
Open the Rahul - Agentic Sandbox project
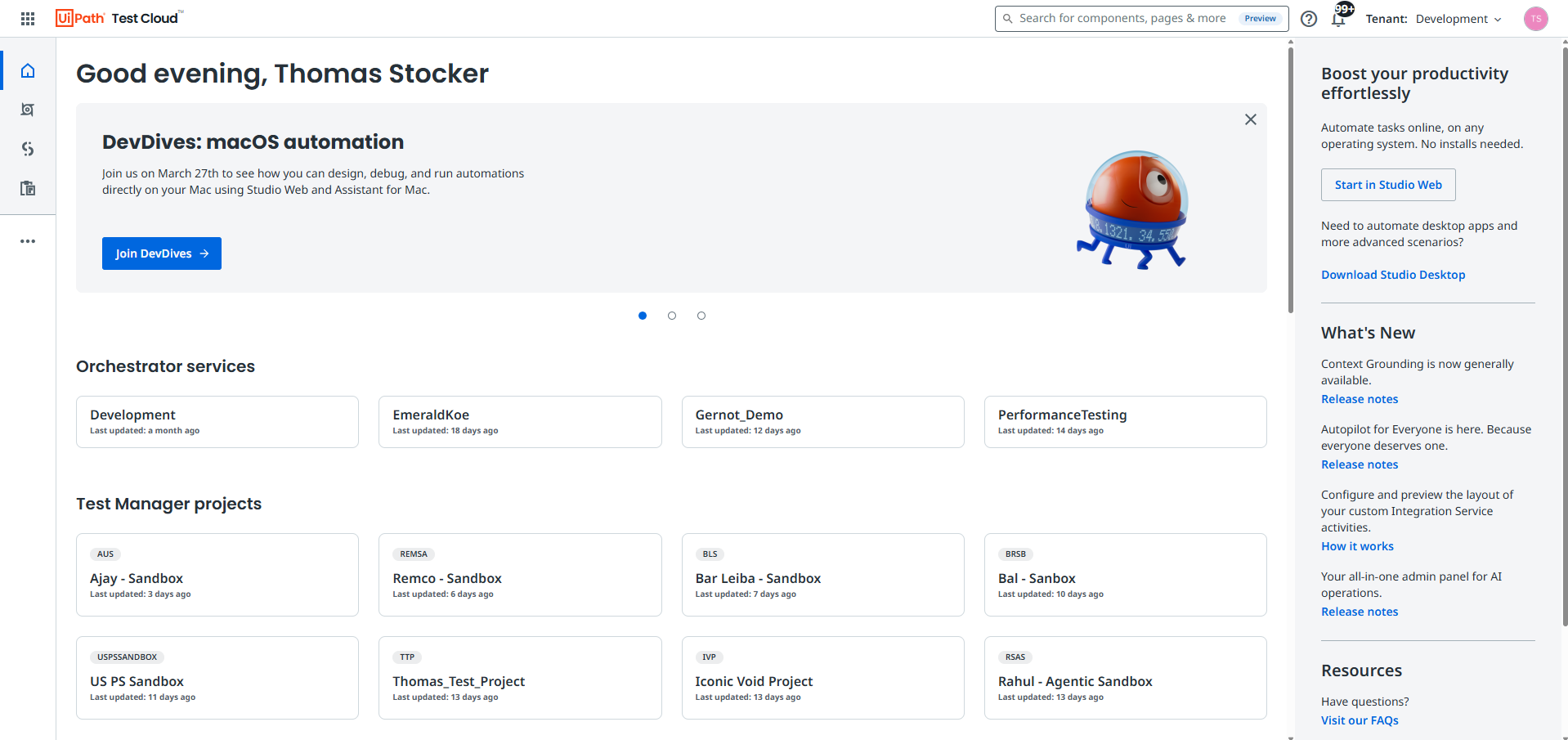[x=1126, y=678]
